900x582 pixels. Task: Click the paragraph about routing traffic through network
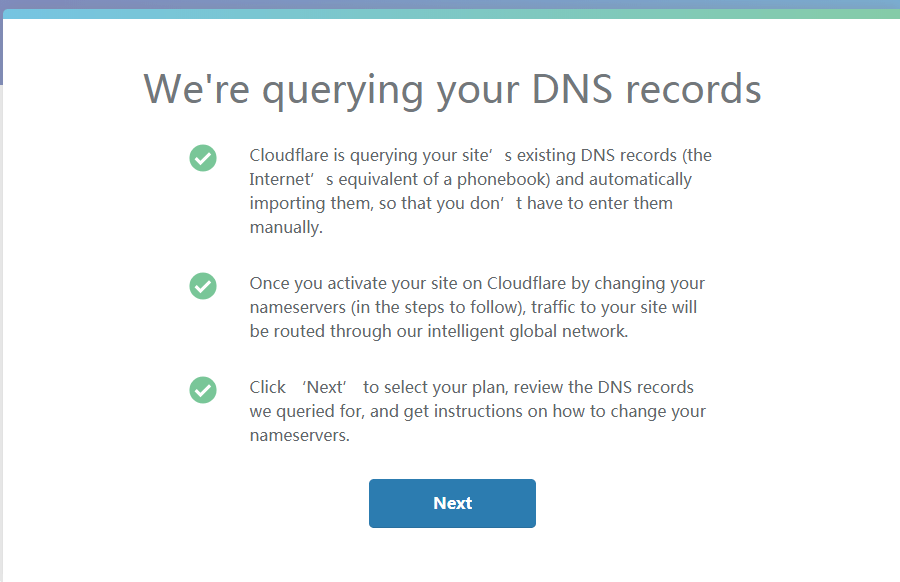[x=477, y=307]
